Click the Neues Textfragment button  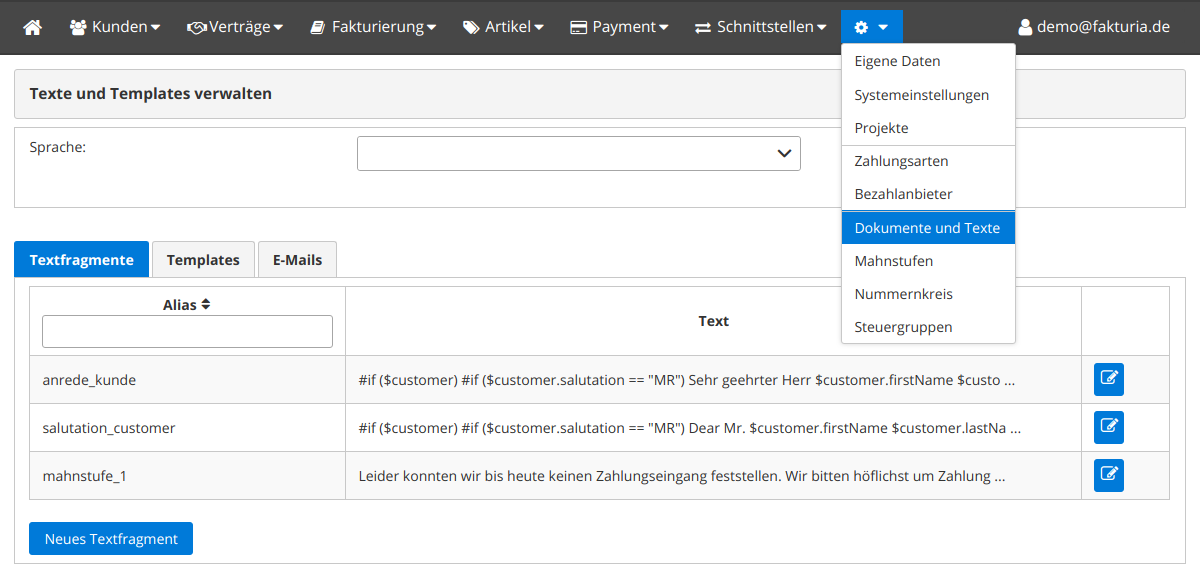(111, 539)
